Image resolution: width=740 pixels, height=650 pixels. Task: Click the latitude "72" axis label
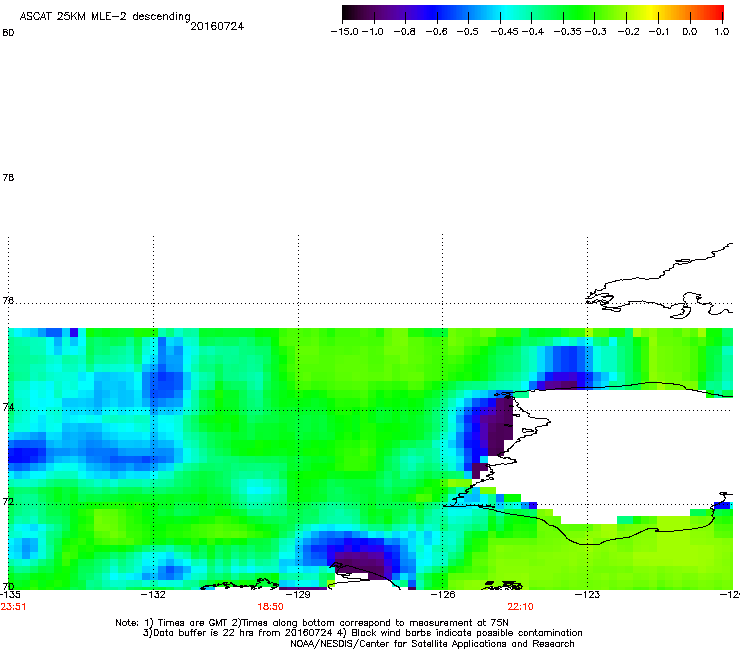click(8, 501)
